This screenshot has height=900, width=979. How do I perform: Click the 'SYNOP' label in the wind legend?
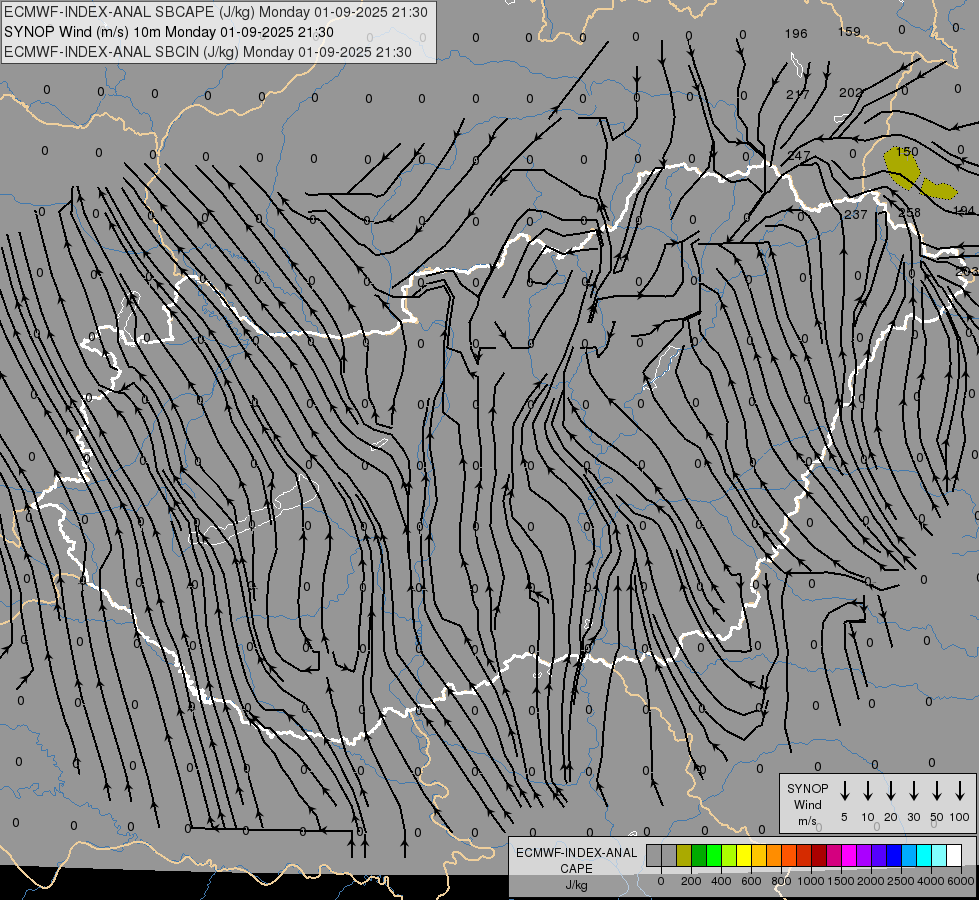coord(807,788)
